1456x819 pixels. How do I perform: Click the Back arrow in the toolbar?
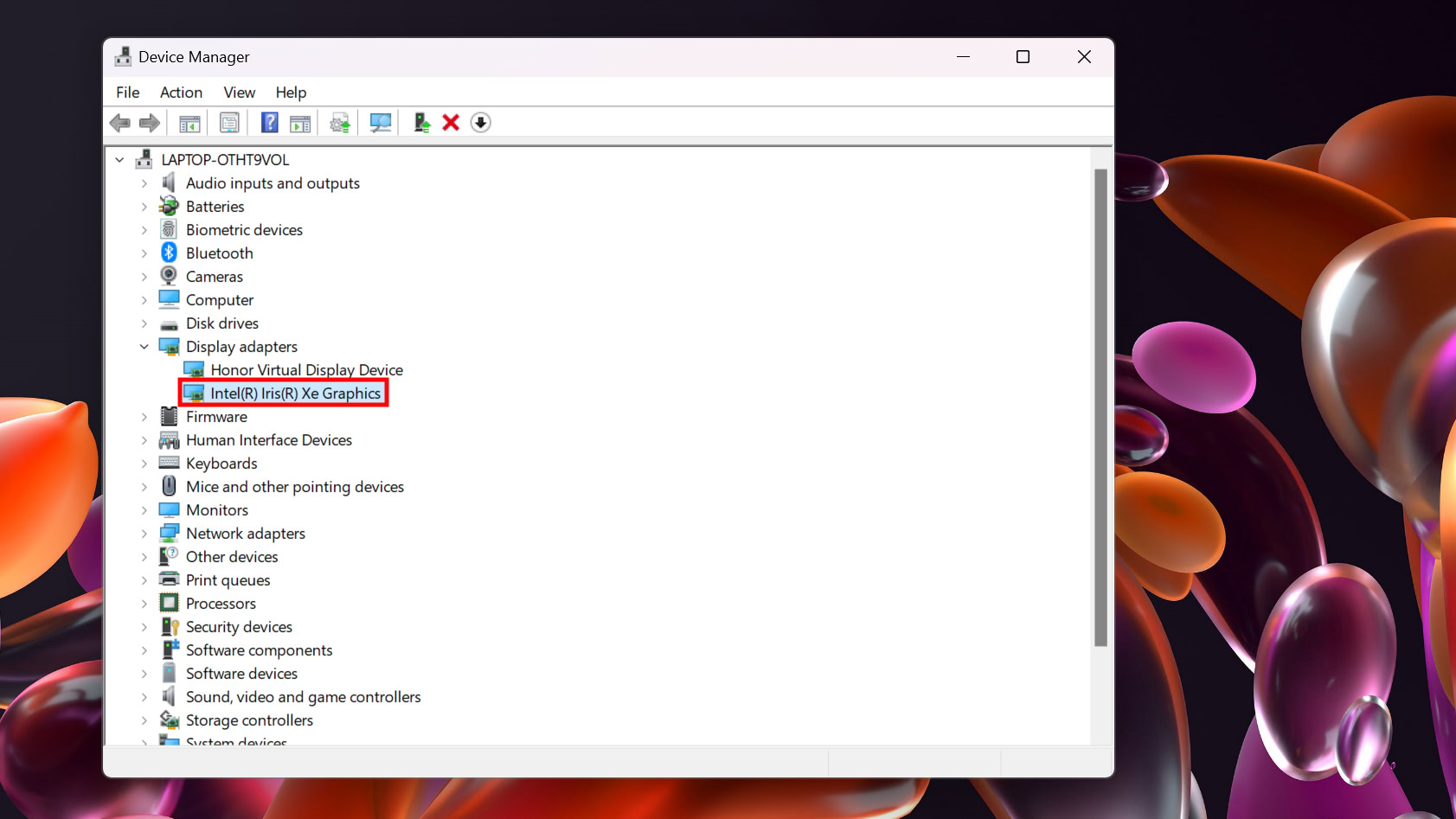click(120, 123)
